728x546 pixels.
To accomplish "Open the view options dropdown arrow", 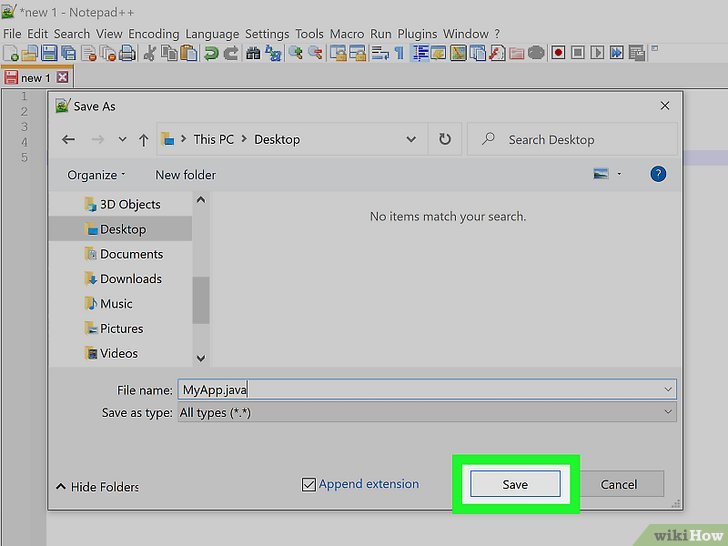I will (x=619, y=174).
